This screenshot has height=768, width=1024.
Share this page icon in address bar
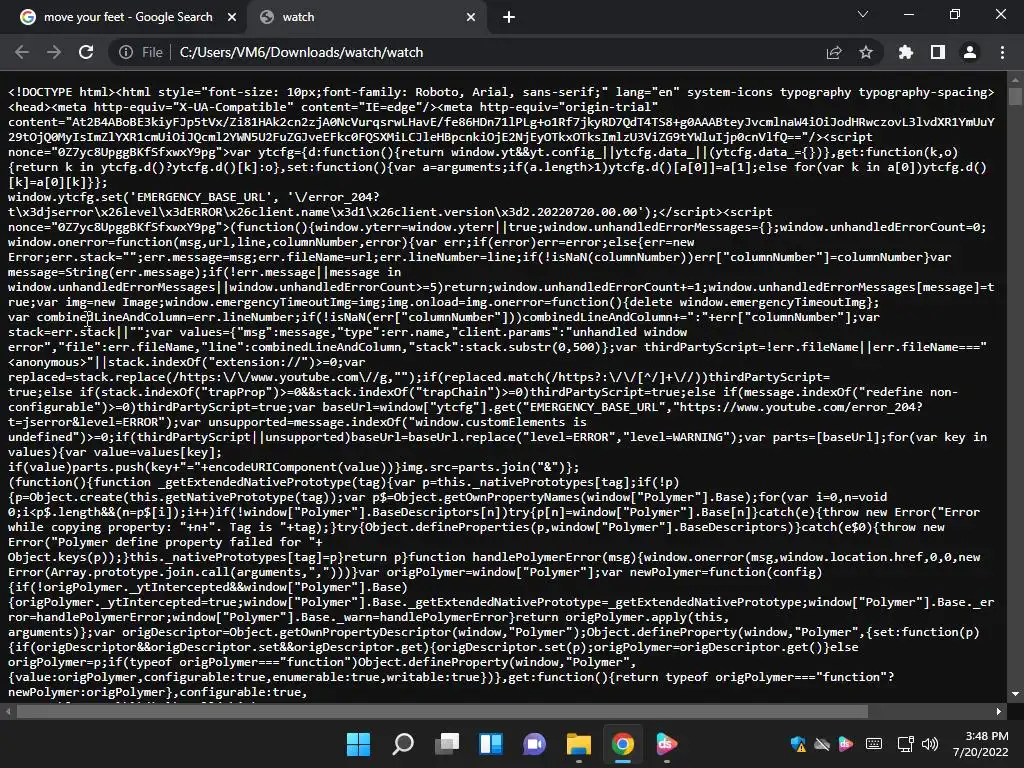(834, 52)
